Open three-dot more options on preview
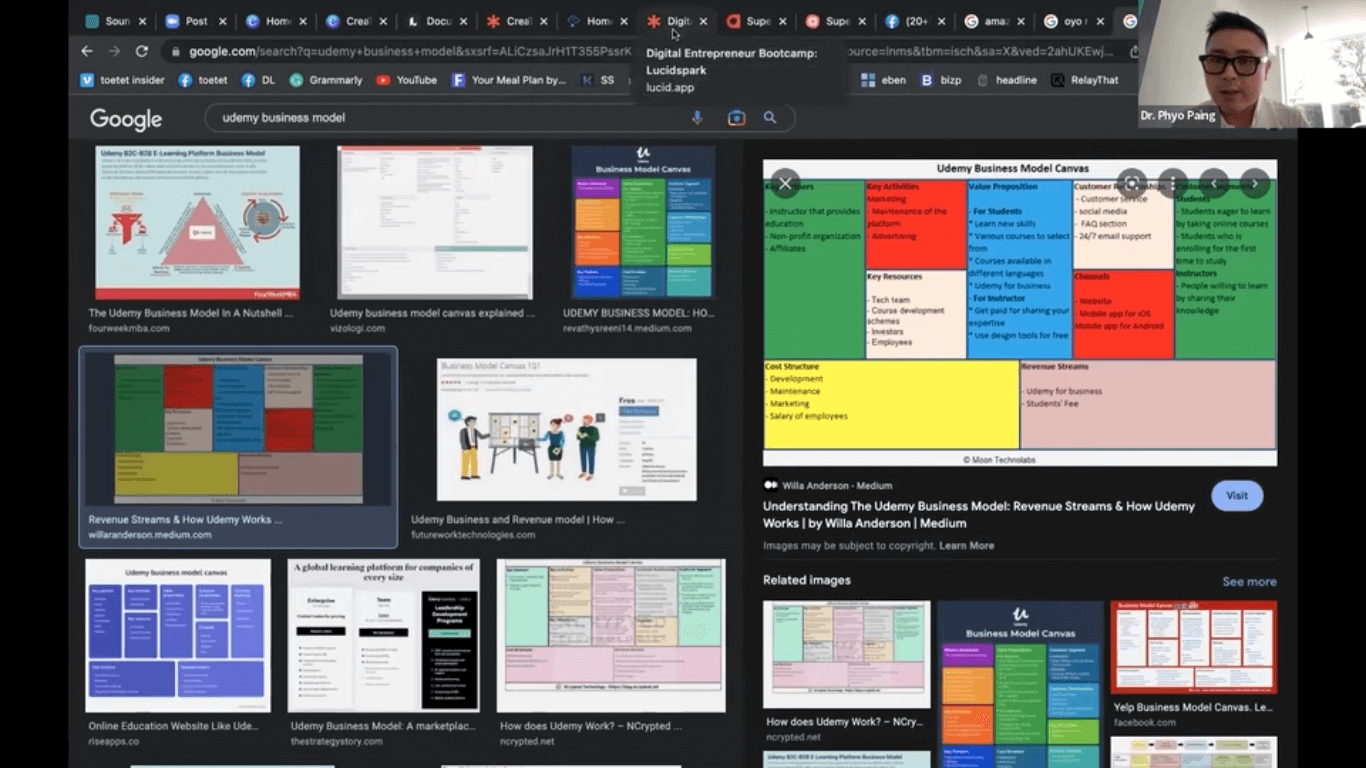Screen dimensions: 1366x768 (x=1173, y=183)
